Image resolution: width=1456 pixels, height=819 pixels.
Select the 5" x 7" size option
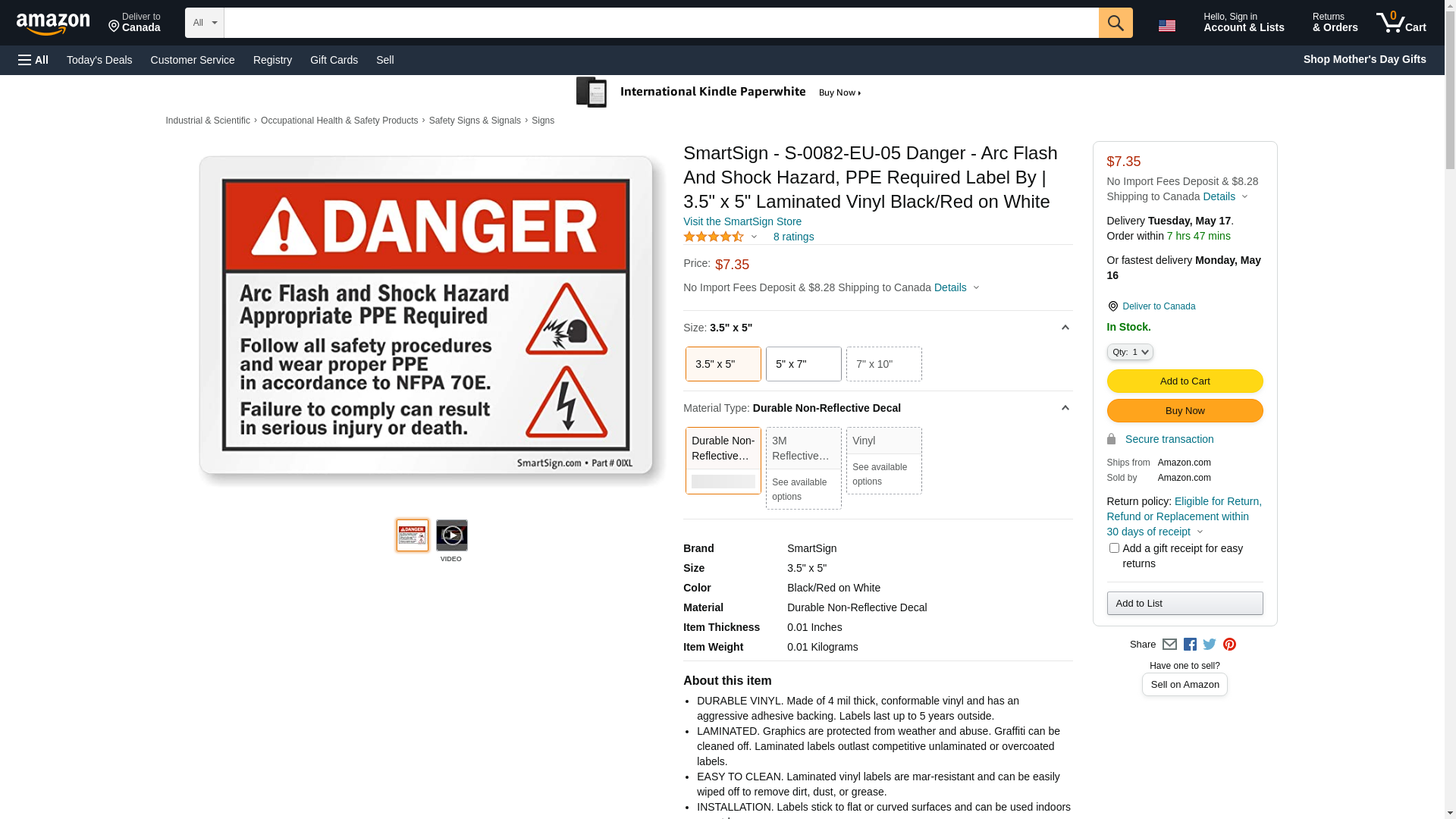(x=803, y=364)
